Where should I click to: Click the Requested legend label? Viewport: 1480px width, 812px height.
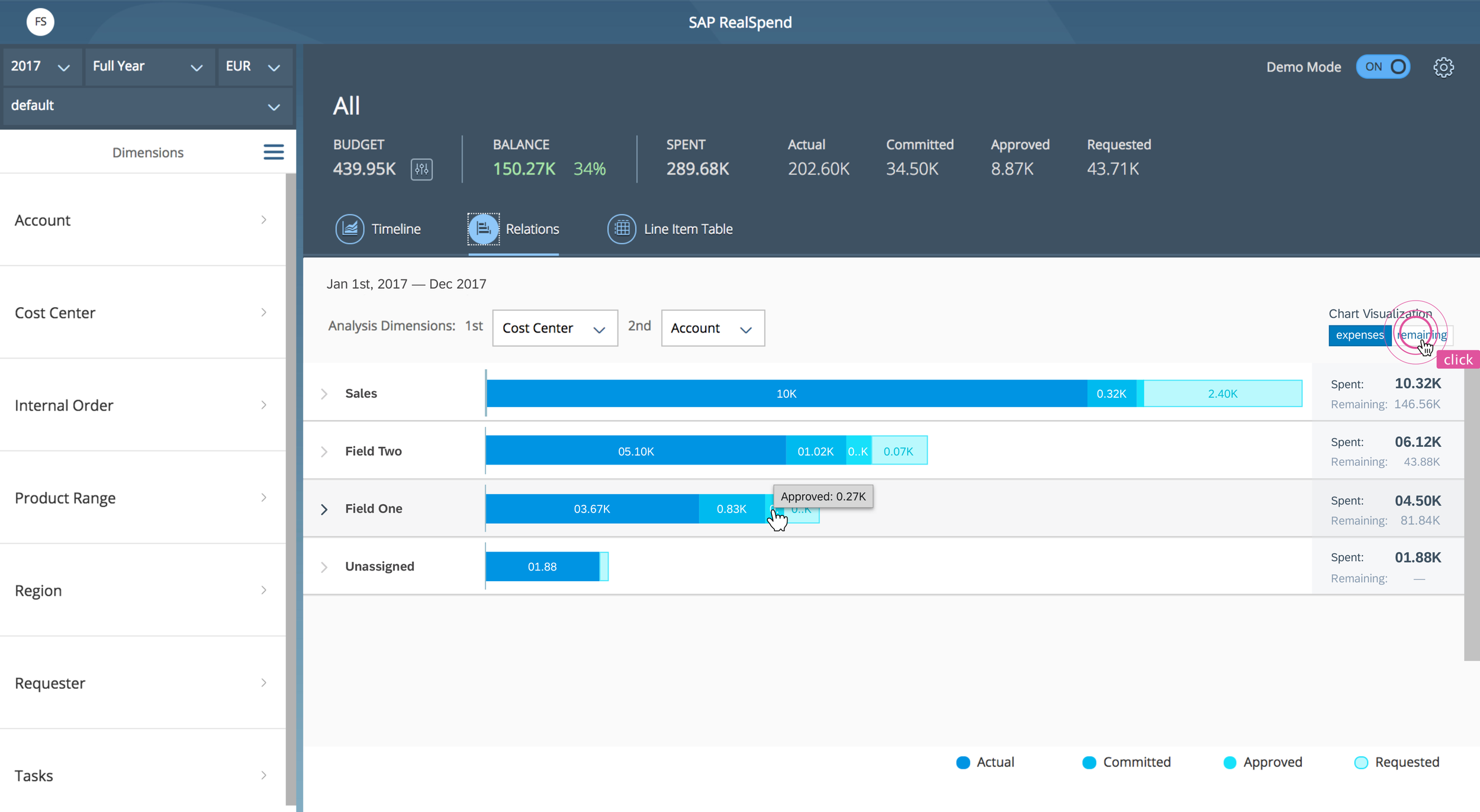pos(1407,762)
